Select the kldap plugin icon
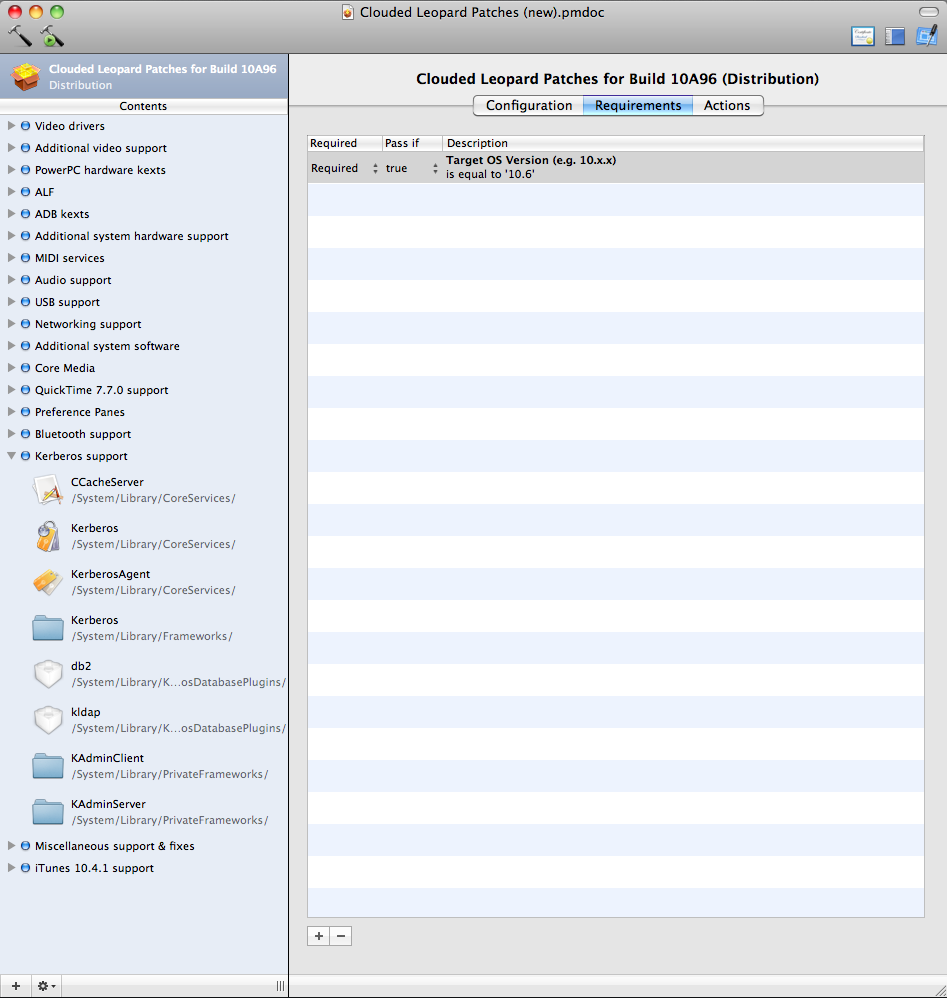Image resolution: width=947 pixels, height=998 pixels. tap(48, 720)
